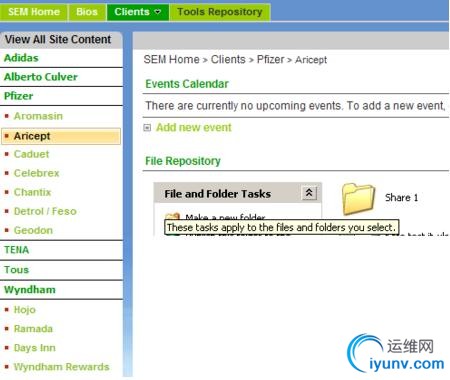Select Wyndham Rewards in the sidebar
Image resolution: width=450 pixels, height=380 pixels.
(x=61, y=367)
